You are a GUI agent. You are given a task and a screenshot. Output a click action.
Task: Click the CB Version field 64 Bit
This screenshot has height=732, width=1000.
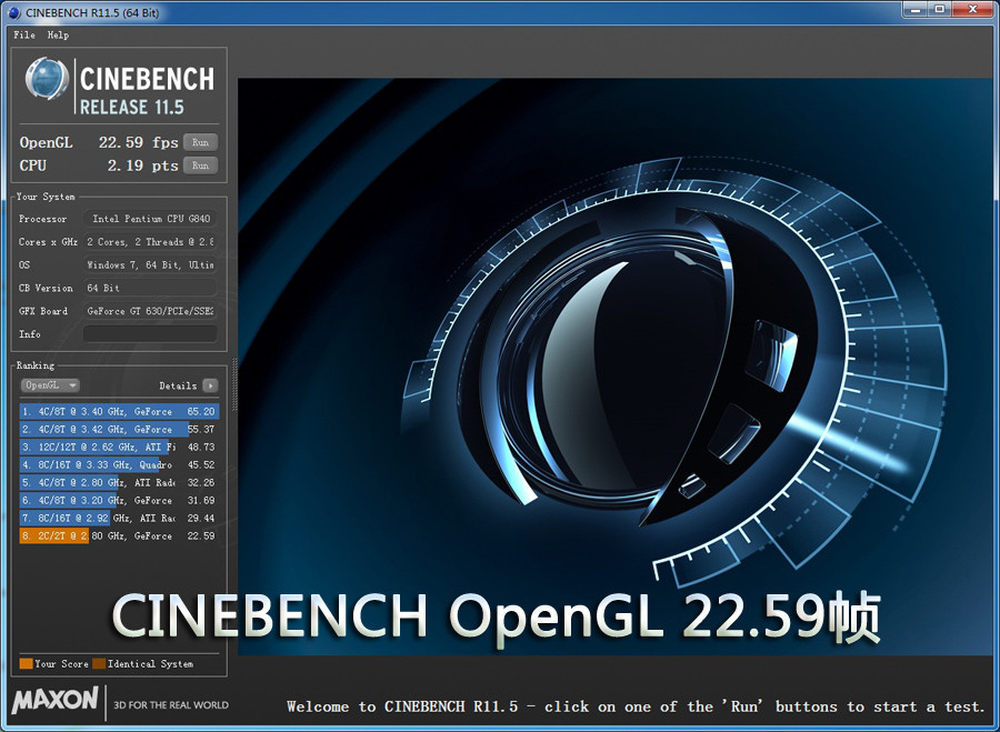pos(150,288)
